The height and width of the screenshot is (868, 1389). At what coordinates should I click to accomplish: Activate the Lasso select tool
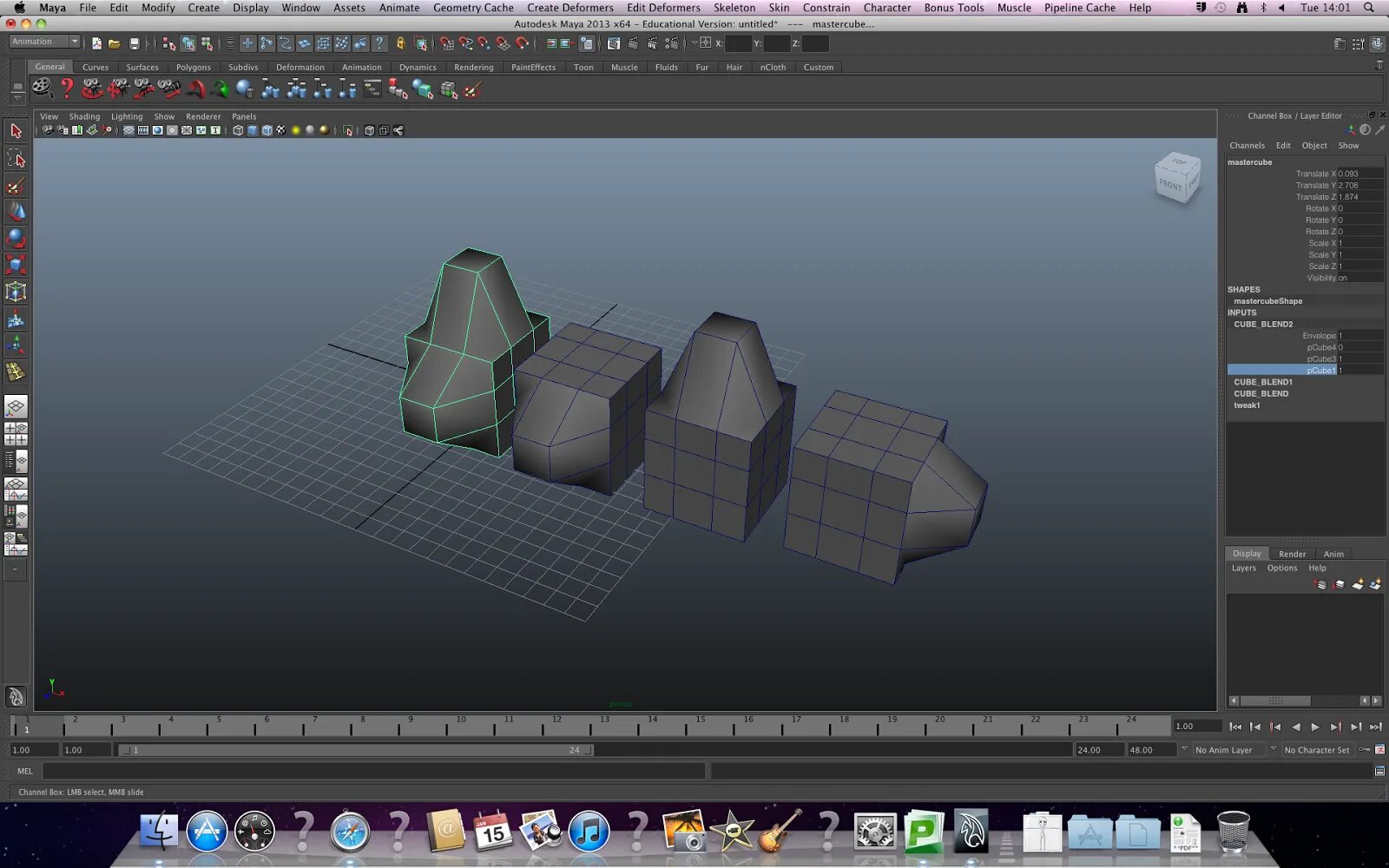pos(16,158)
